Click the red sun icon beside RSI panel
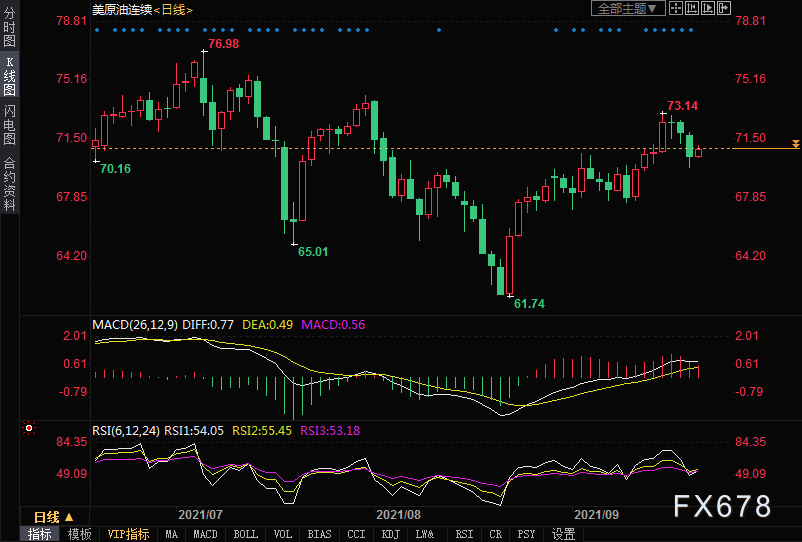The width and height of the screenshot is (802, 542). click(x=29, y=428)
